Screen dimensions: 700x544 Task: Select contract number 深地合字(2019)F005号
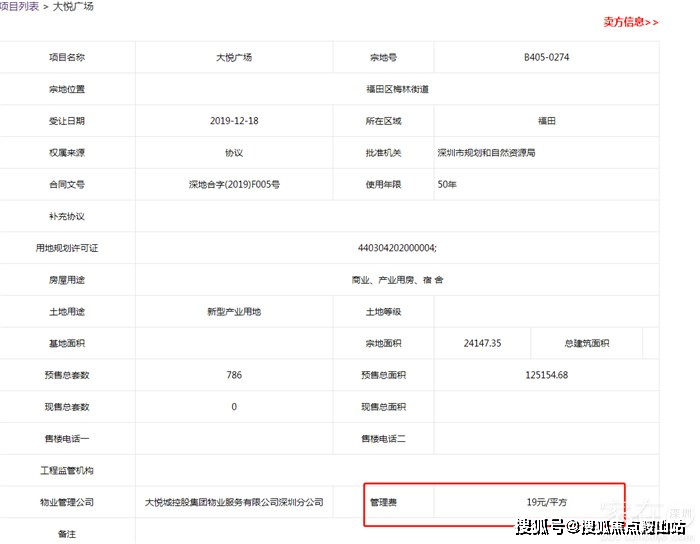tap(234, 184)
